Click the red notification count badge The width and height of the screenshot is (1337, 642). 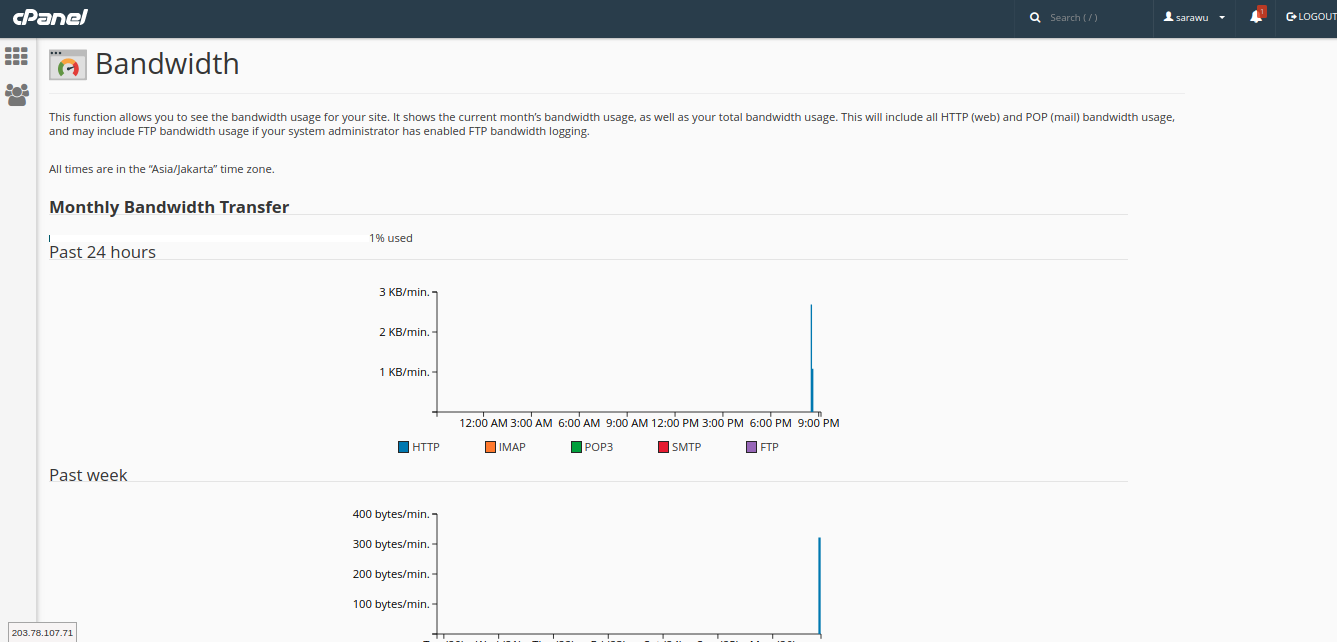point(1262,11)
